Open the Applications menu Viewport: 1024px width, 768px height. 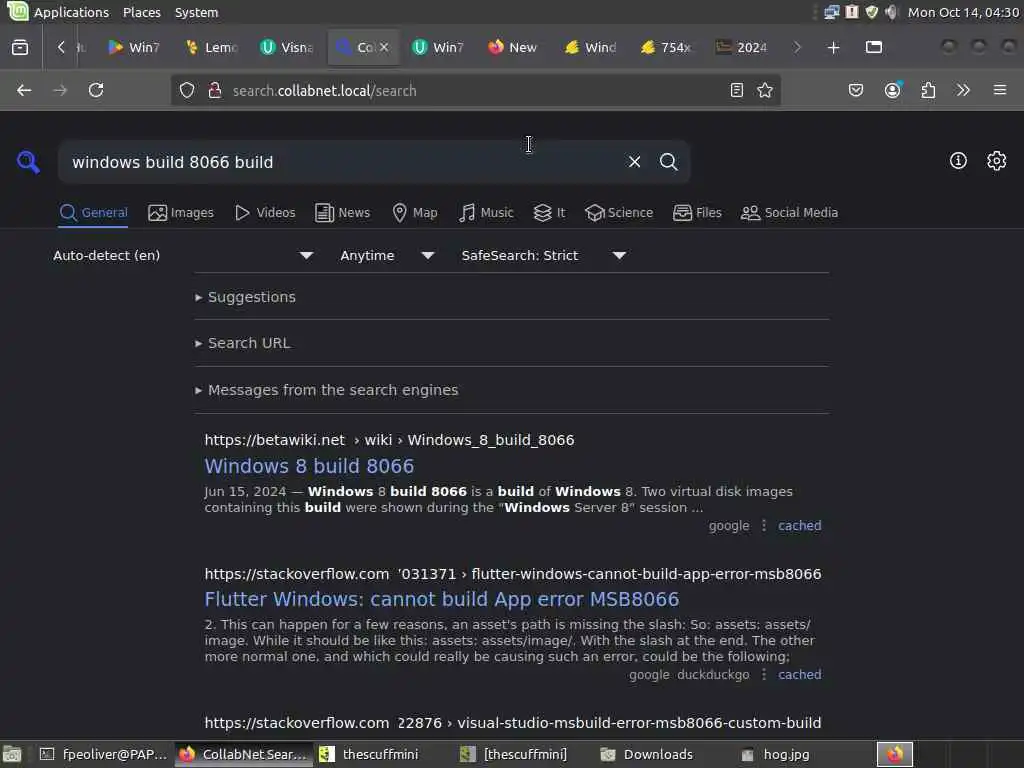pyautogui.click(x=58, y=12)
